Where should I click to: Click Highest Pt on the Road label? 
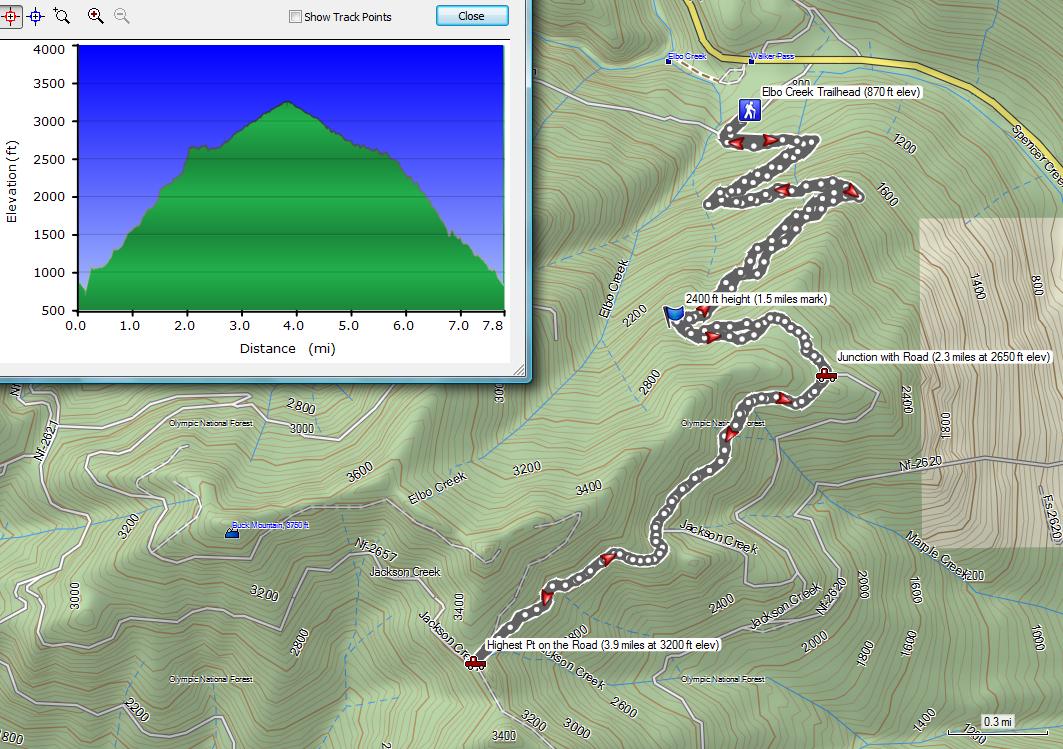tap(603, 645)
